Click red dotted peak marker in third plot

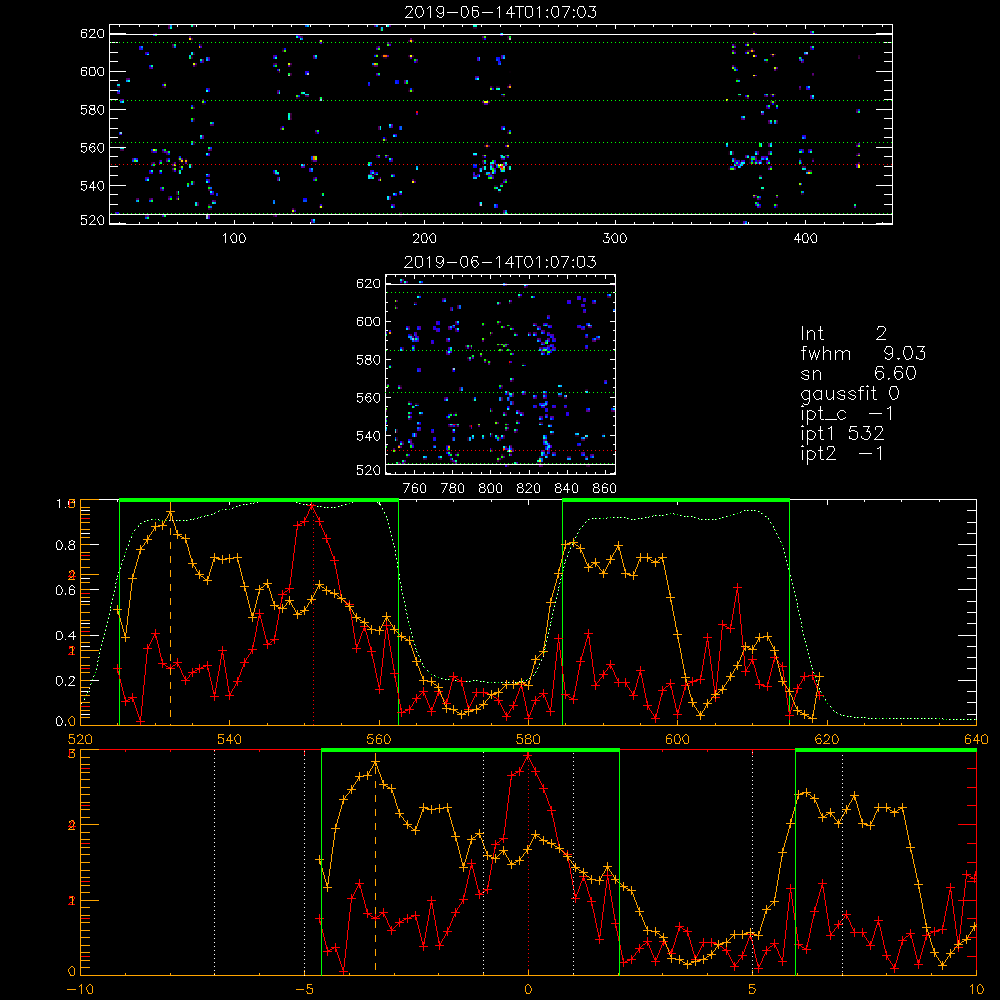(313, 615)
